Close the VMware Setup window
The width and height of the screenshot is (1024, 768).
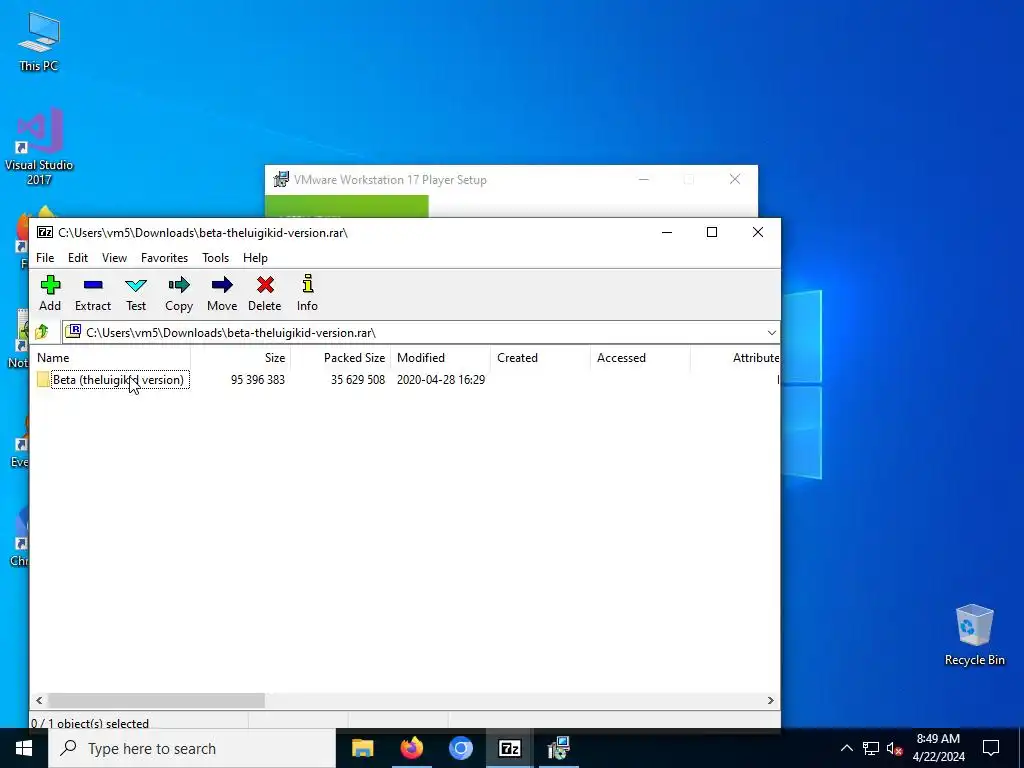point(735,179)
